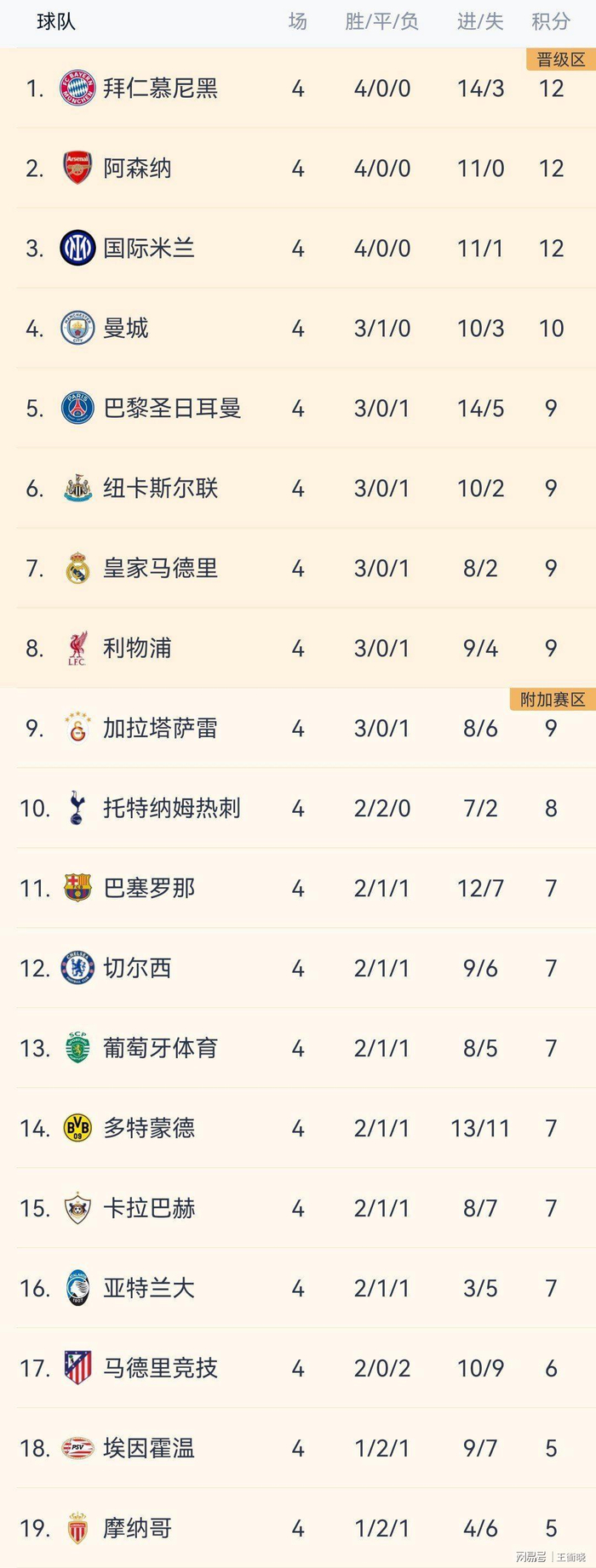This screenshot has width=596, height=1568.
Task: Click the 球队 column header
Action: point(56,21)
